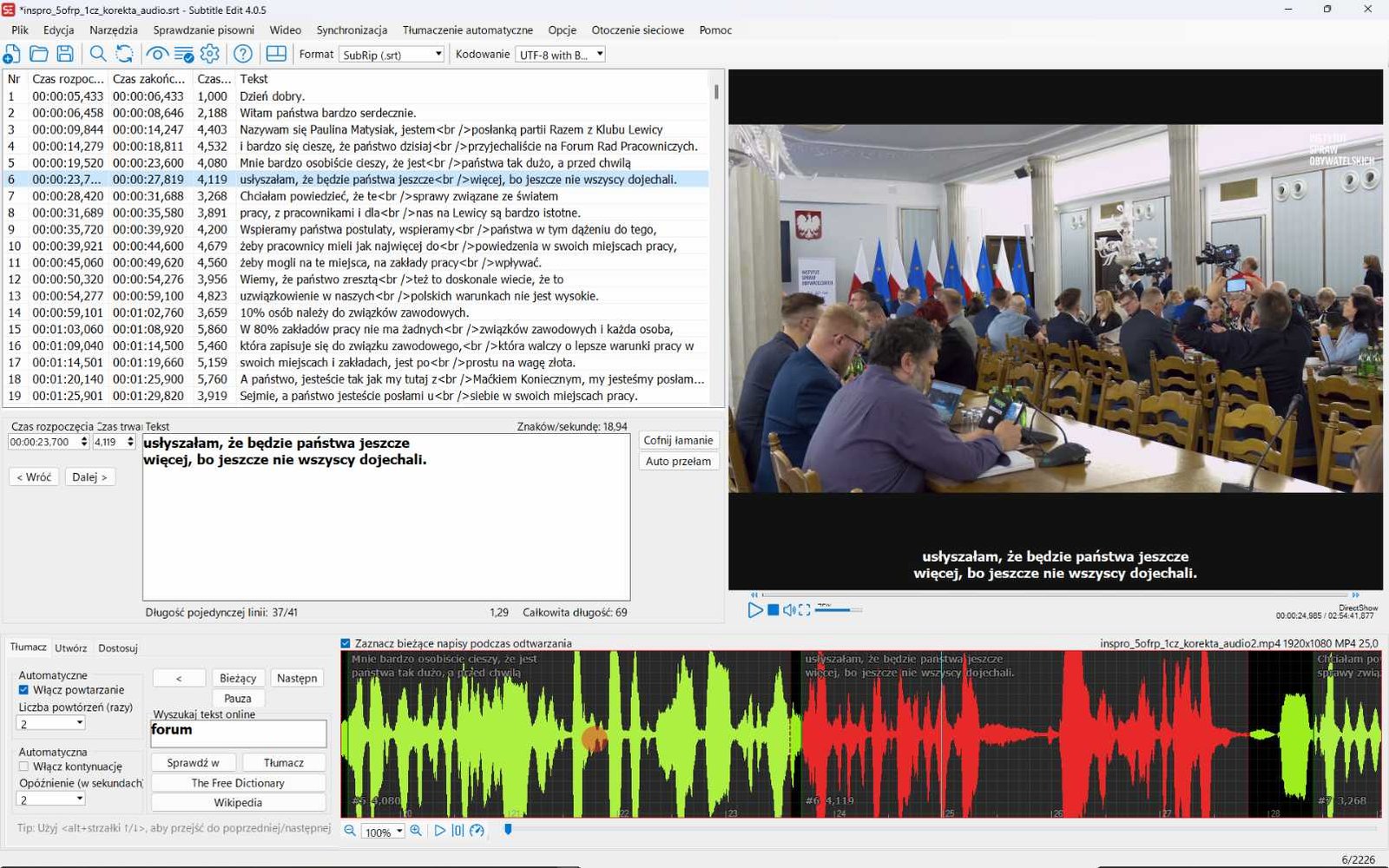Go to next subtitle with 'Dalej >'

pyautogui.click(x=90, y=477)
